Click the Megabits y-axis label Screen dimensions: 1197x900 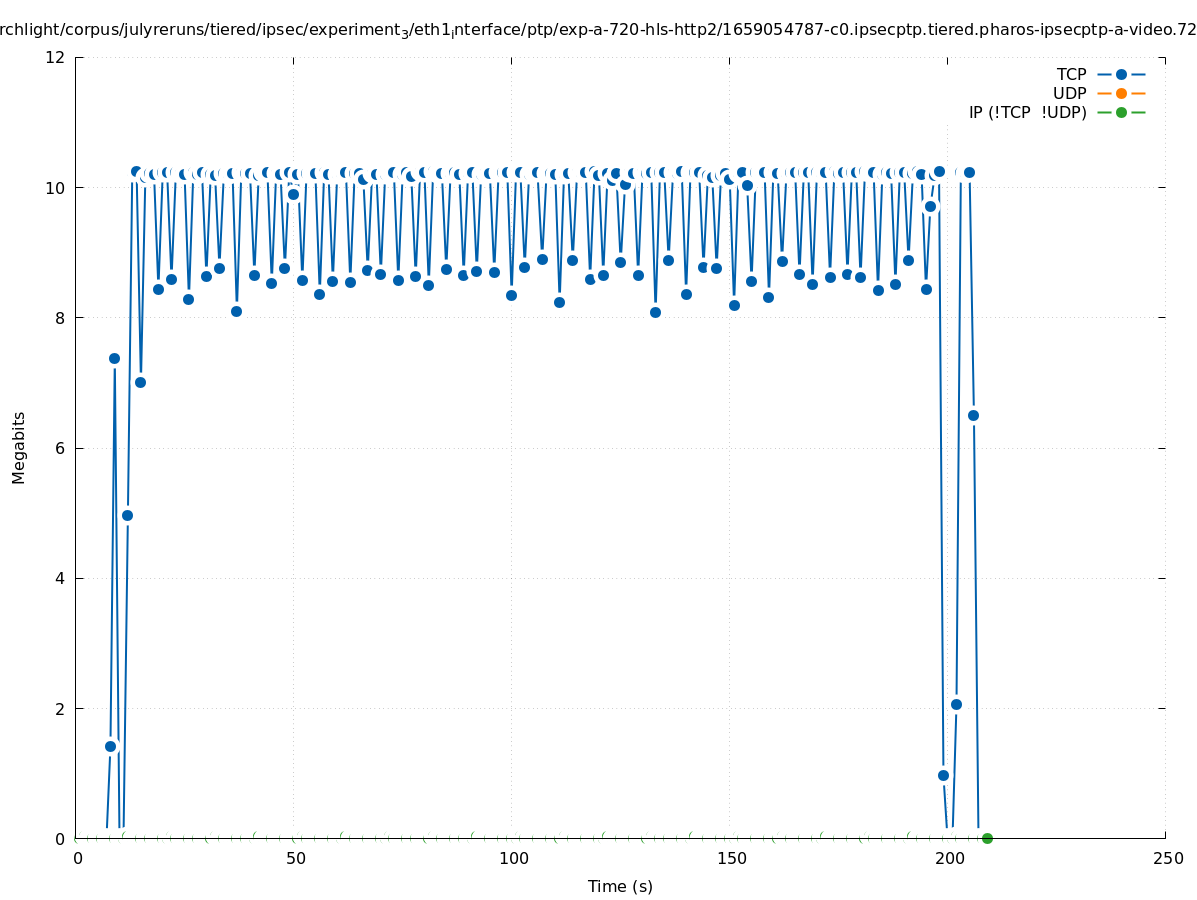pyautogui.click(x=19, y=447)
